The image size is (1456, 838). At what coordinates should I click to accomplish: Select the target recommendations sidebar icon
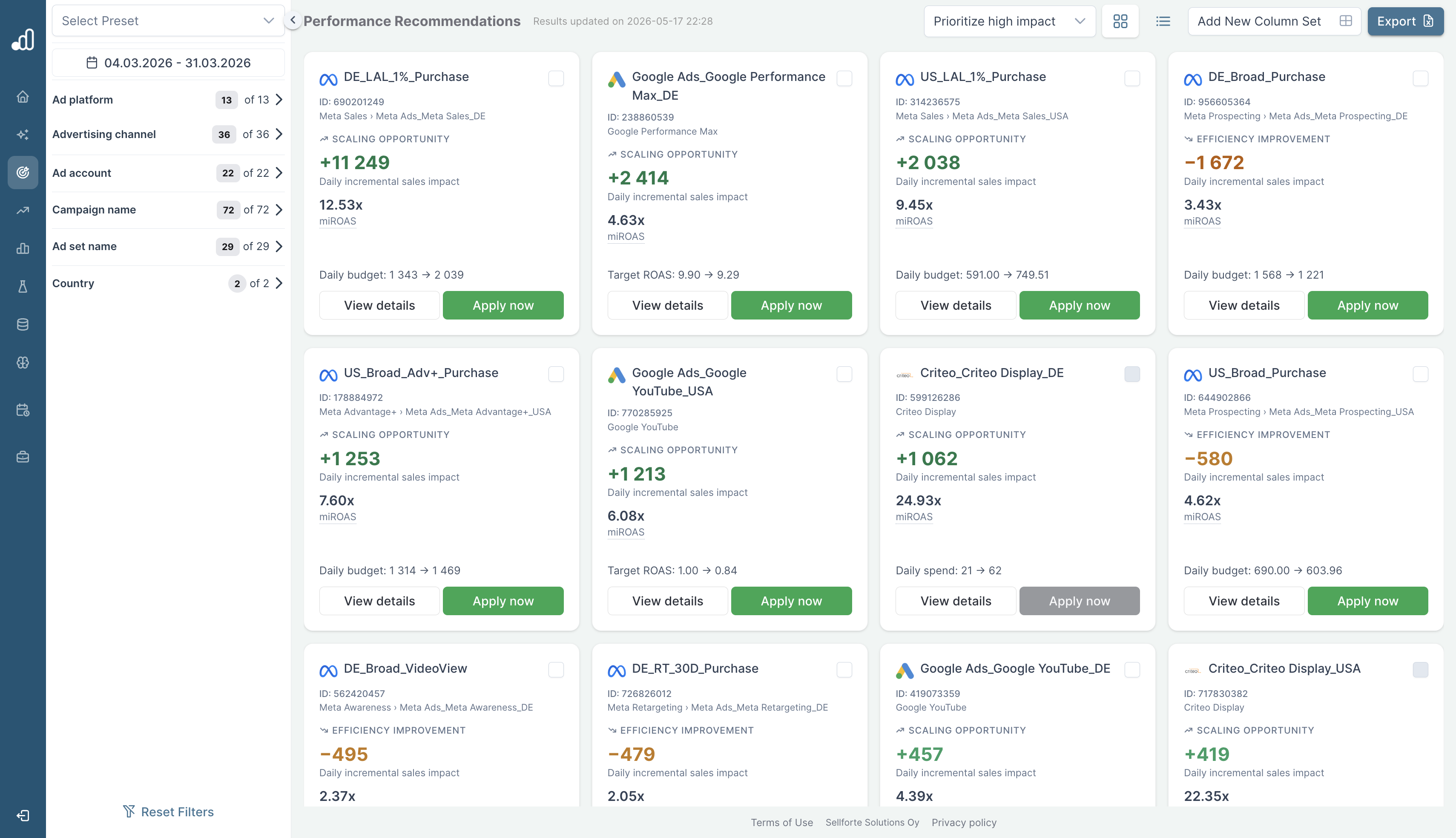pyautogui.click(x=23, y=172)
